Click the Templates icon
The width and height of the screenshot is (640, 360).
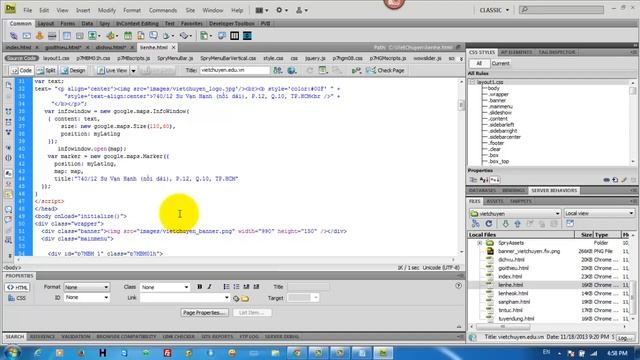coord(204,36)
